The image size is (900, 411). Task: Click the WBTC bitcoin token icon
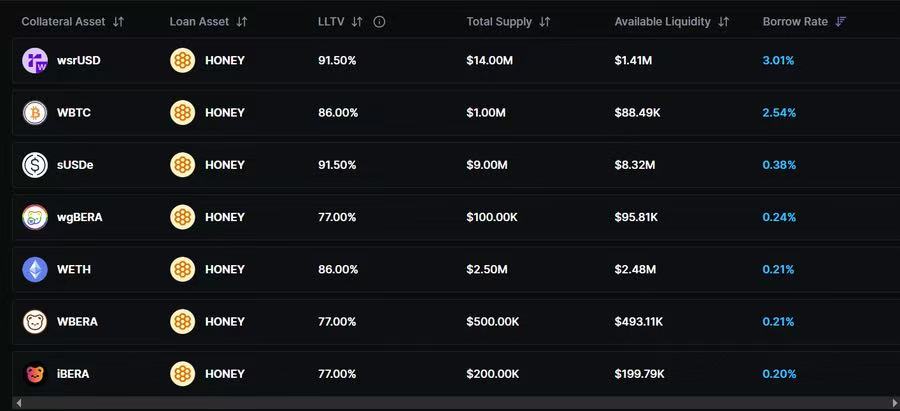click(35, 112)
